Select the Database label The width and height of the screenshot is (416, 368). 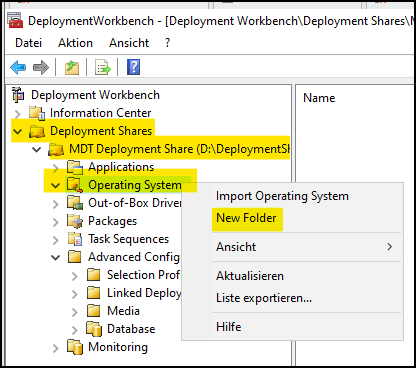pyautogui.click(x=131, y=329)
